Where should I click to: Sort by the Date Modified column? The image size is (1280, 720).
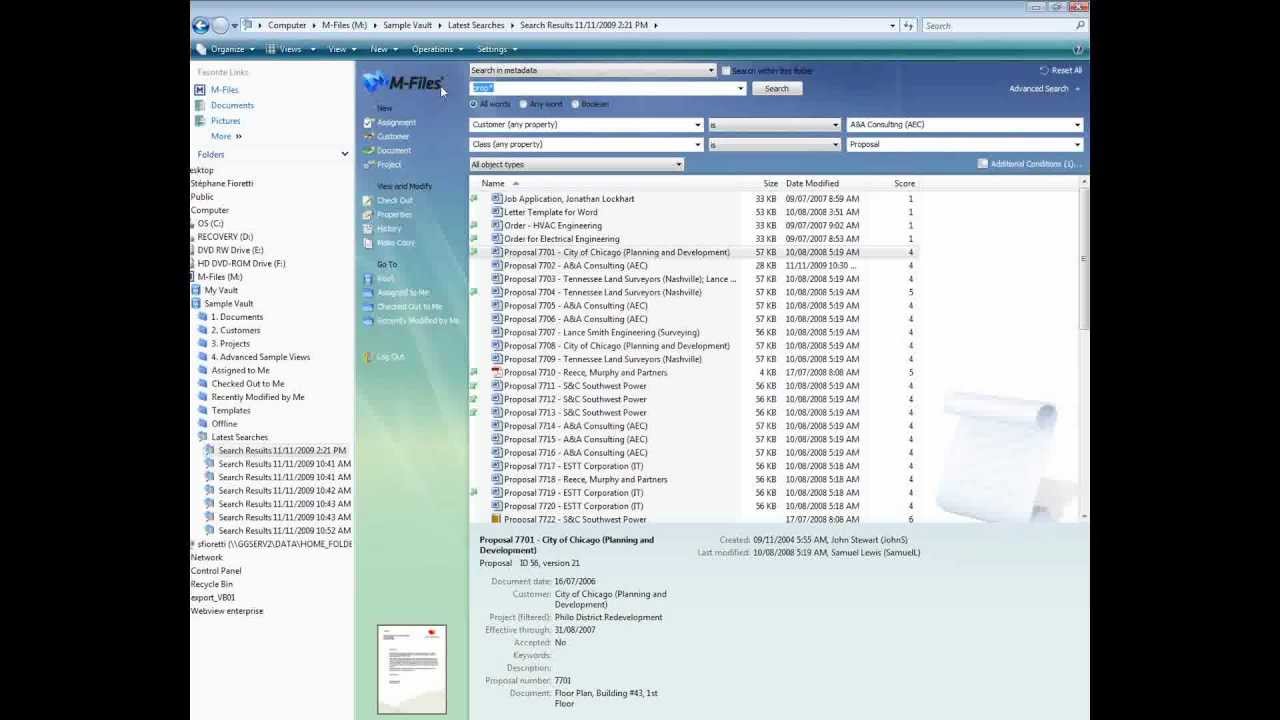click(812, 183)
